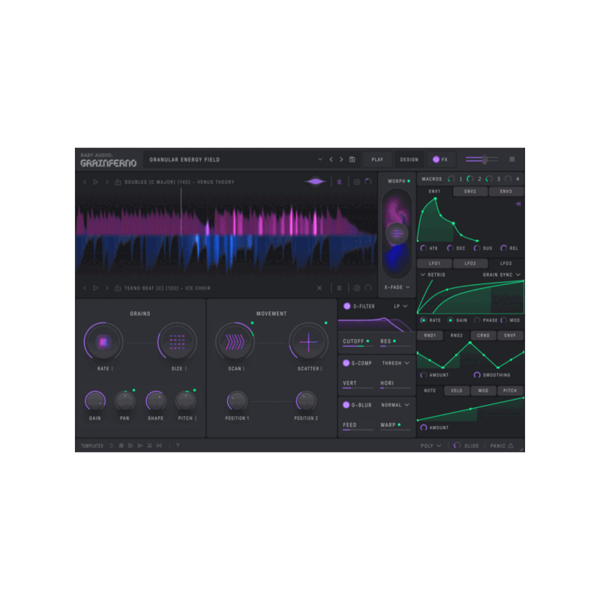This screenshot has height=600, width=600.
Task: Go to previous preset with left arrow
Action: click(331, 160)
